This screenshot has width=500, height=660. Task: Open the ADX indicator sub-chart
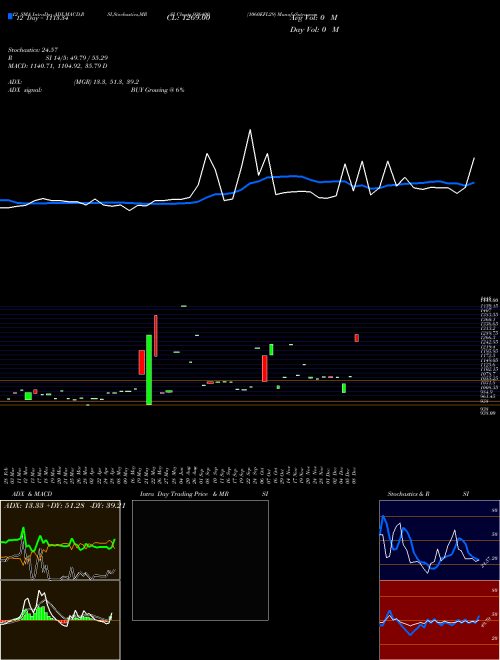pos(60,540)
